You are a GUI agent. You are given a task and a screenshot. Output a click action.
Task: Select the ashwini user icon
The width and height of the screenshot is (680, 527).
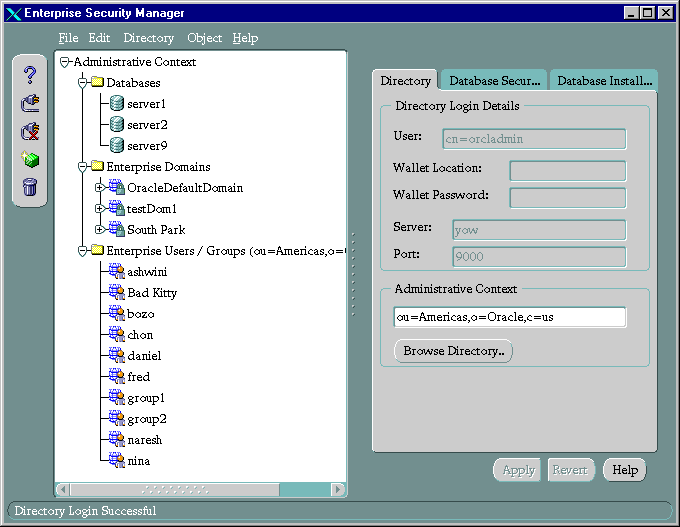(x=116, y=272)
